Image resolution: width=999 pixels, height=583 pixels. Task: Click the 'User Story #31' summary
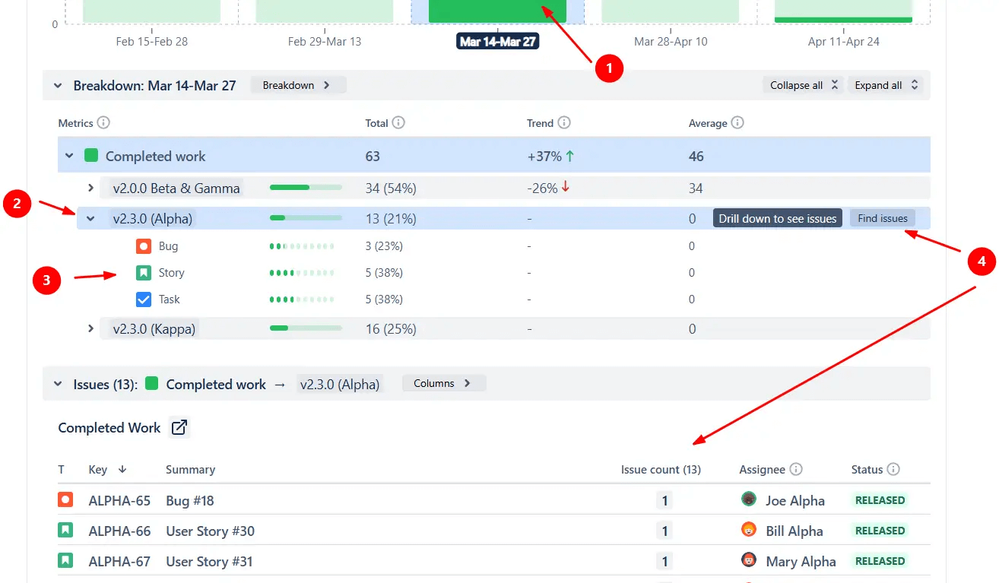[x=209, y=561]
